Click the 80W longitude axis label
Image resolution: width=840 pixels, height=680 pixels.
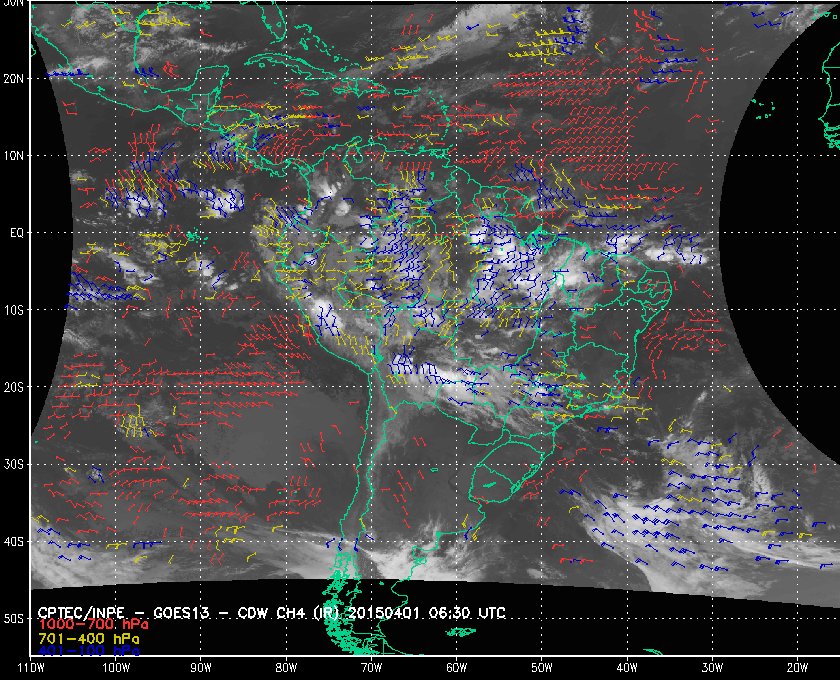286,668
